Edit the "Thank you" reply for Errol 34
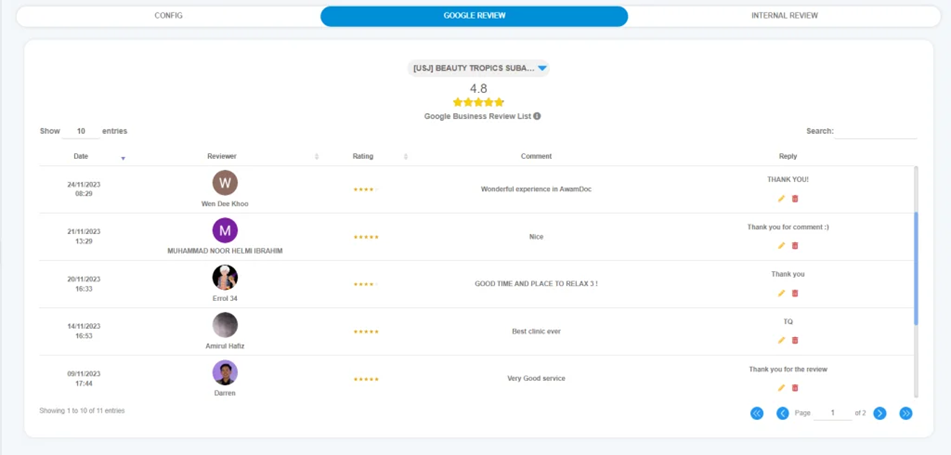The width and height of the screenshot is (951, 455). pos(781,293)
